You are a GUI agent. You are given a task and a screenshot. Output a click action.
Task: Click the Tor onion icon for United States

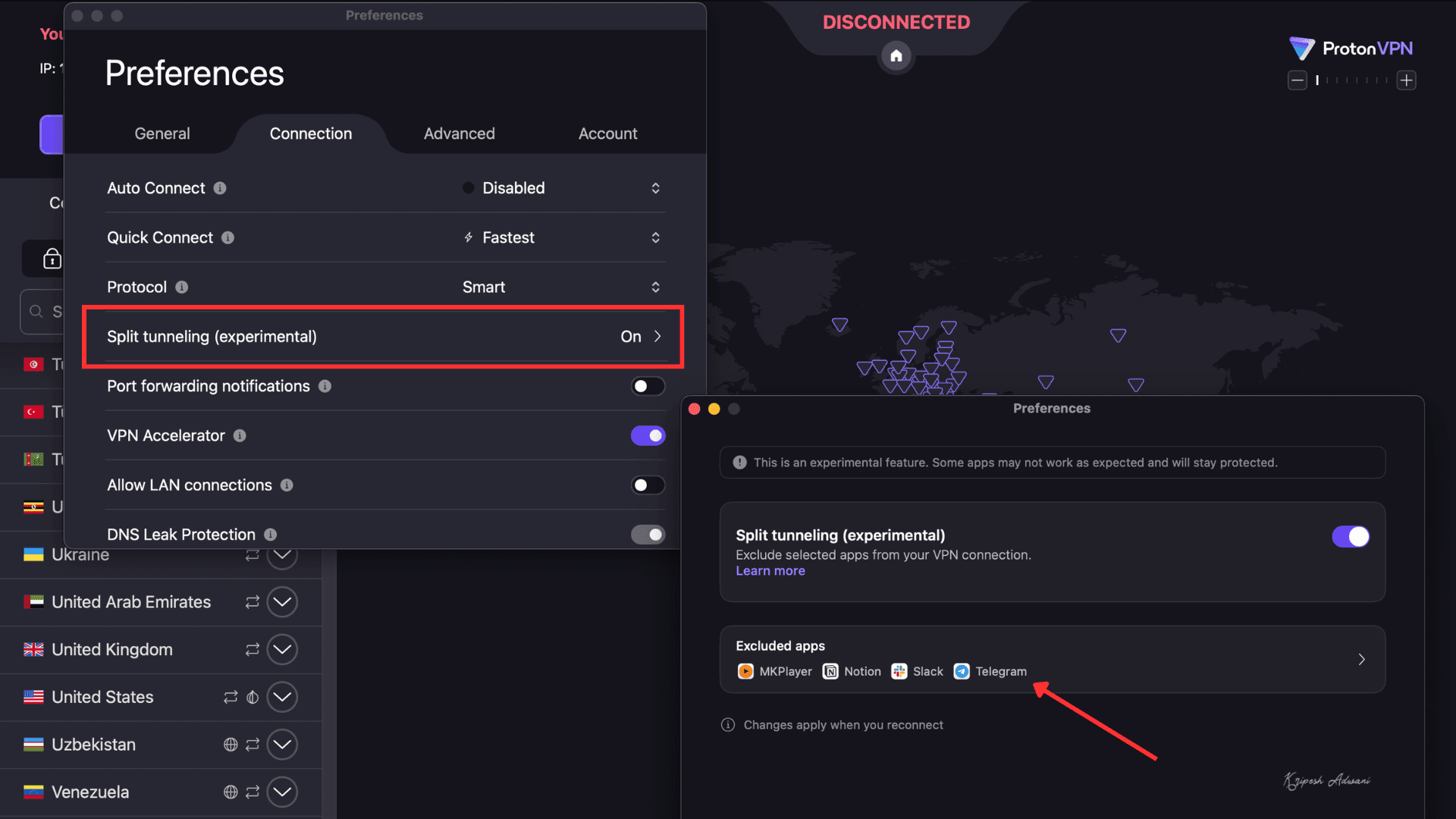[x=253, y=697]
